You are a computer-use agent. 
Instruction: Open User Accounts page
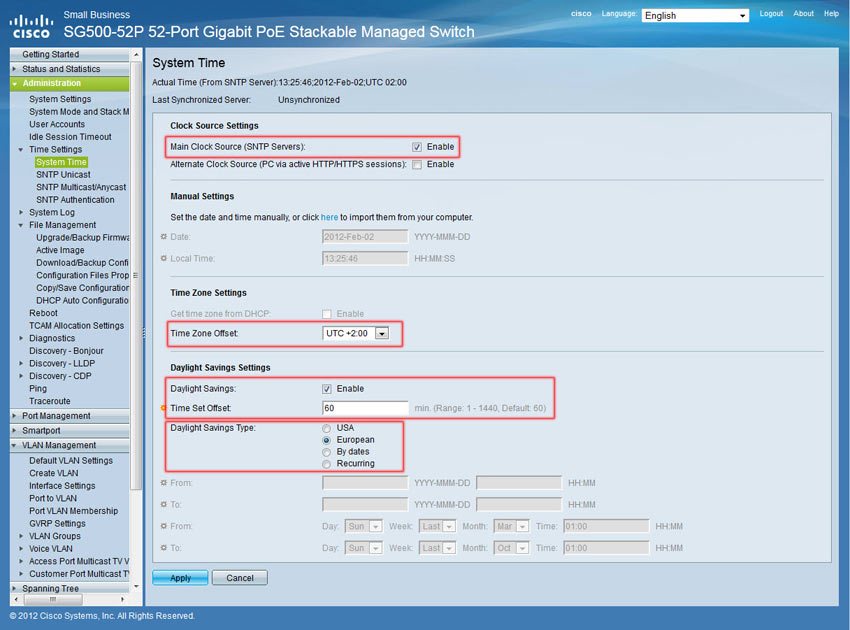coord(57,124)
